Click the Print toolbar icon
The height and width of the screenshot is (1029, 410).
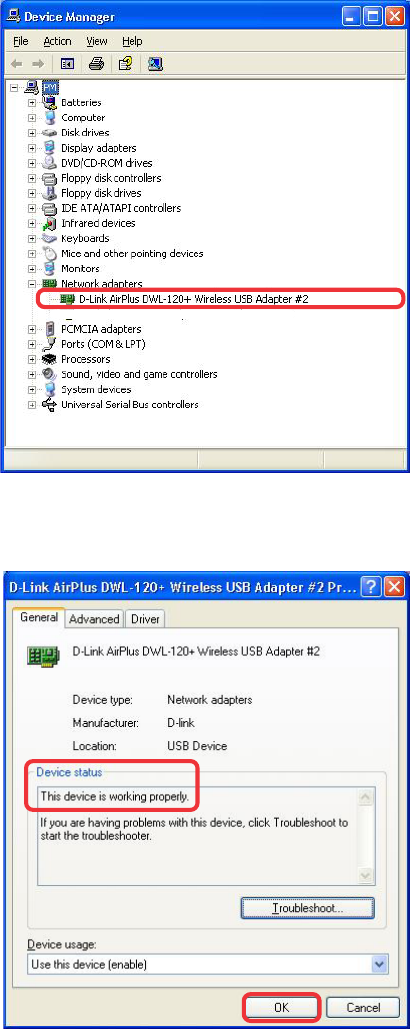pyautogui.click(x=96, y=64)
